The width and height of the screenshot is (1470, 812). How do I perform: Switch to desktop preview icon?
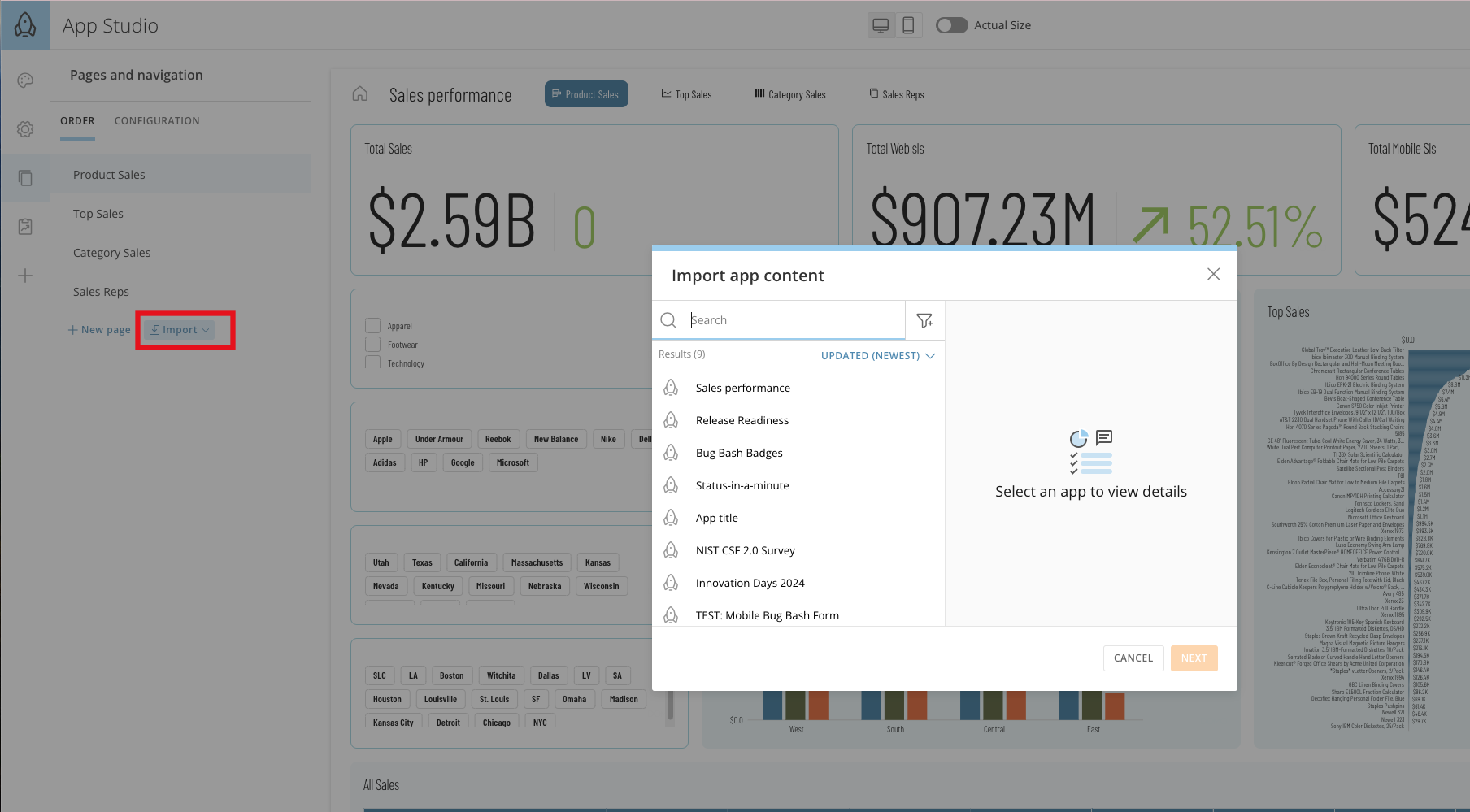881,25
